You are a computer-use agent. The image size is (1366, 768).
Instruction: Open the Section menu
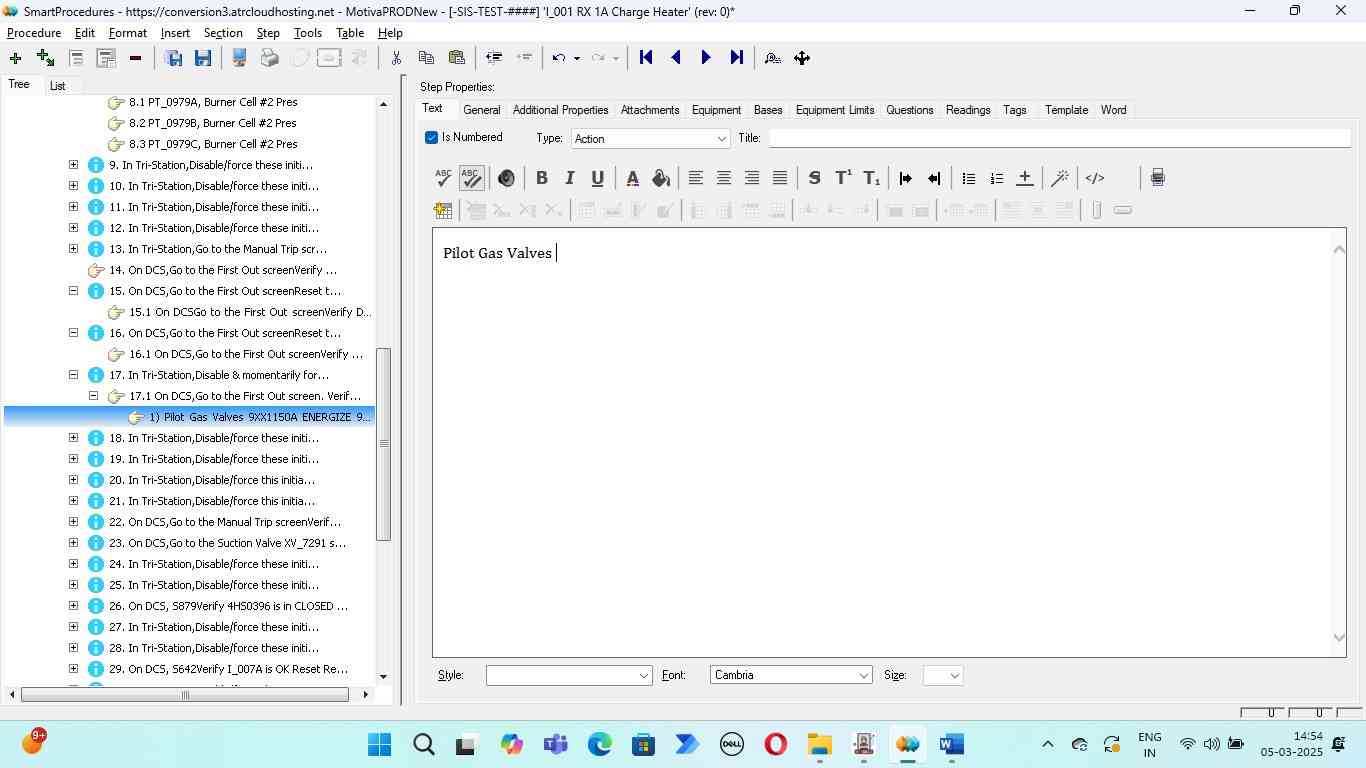(222, 33)
